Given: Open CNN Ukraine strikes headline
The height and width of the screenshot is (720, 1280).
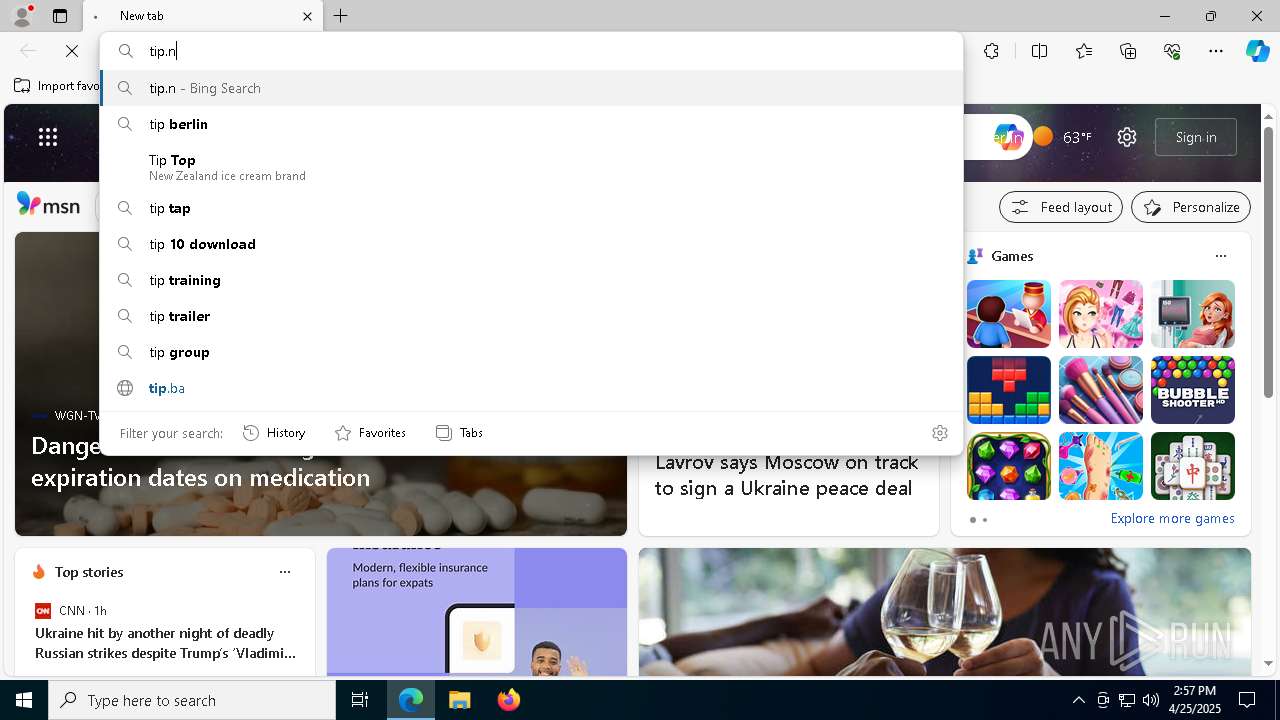Looking at the screenshot, I should (165, 643).
